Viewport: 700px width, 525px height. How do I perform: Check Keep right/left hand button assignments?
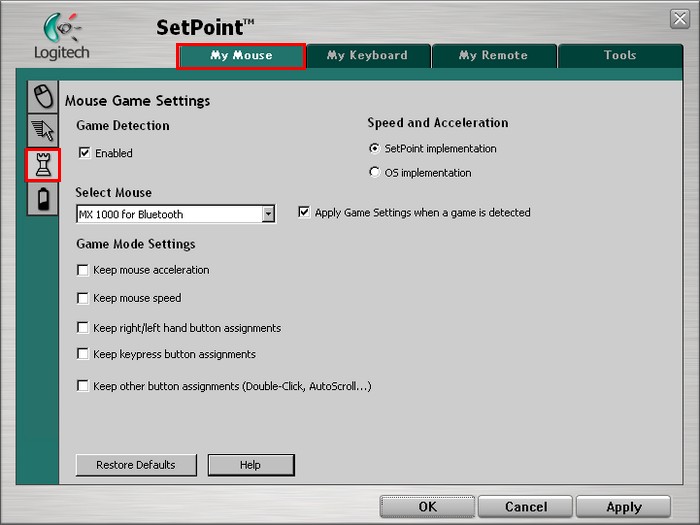83,328
